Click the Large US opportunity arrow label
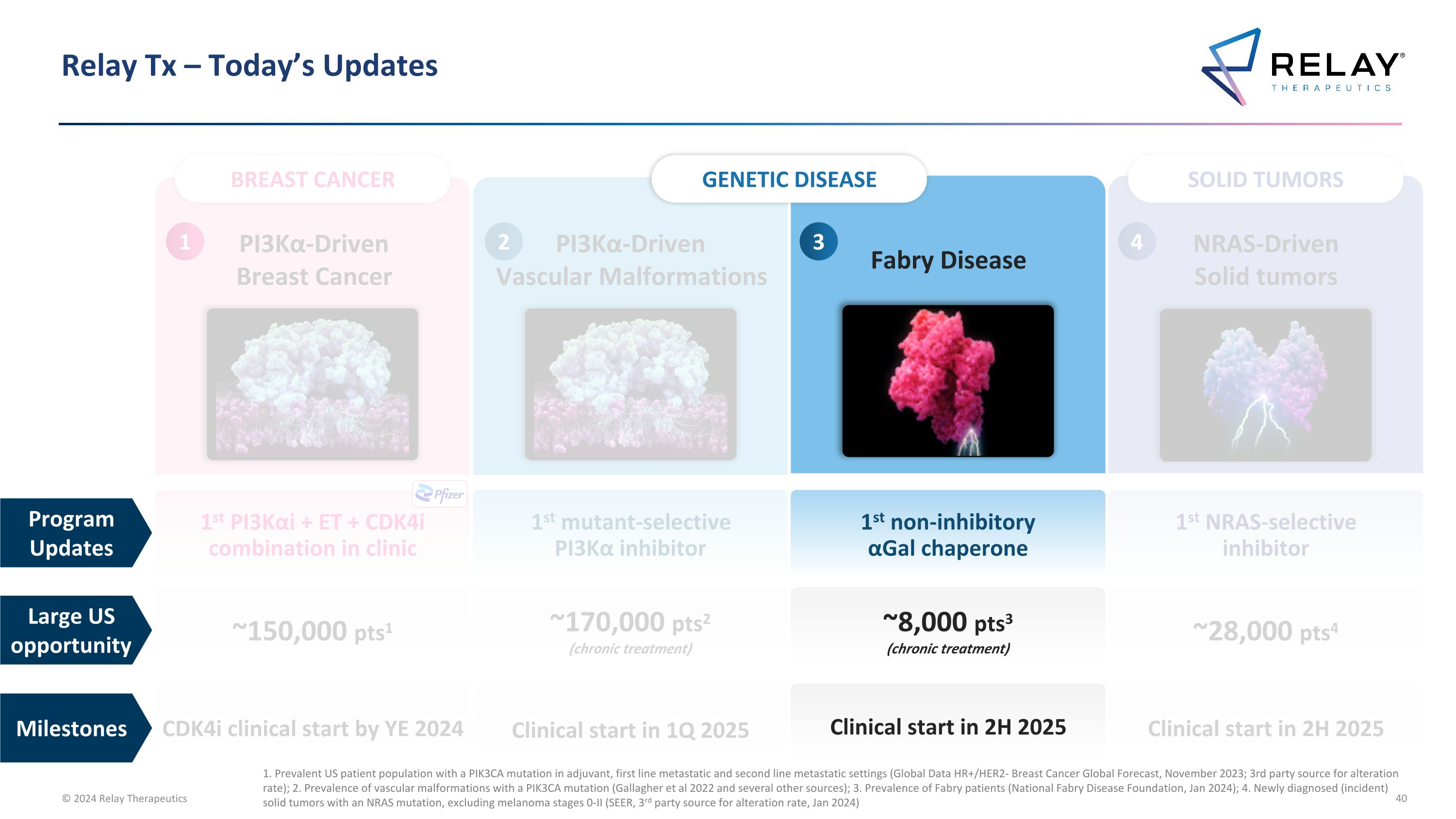The height and width of the screenshot is (819, 1456). point(71,630)
